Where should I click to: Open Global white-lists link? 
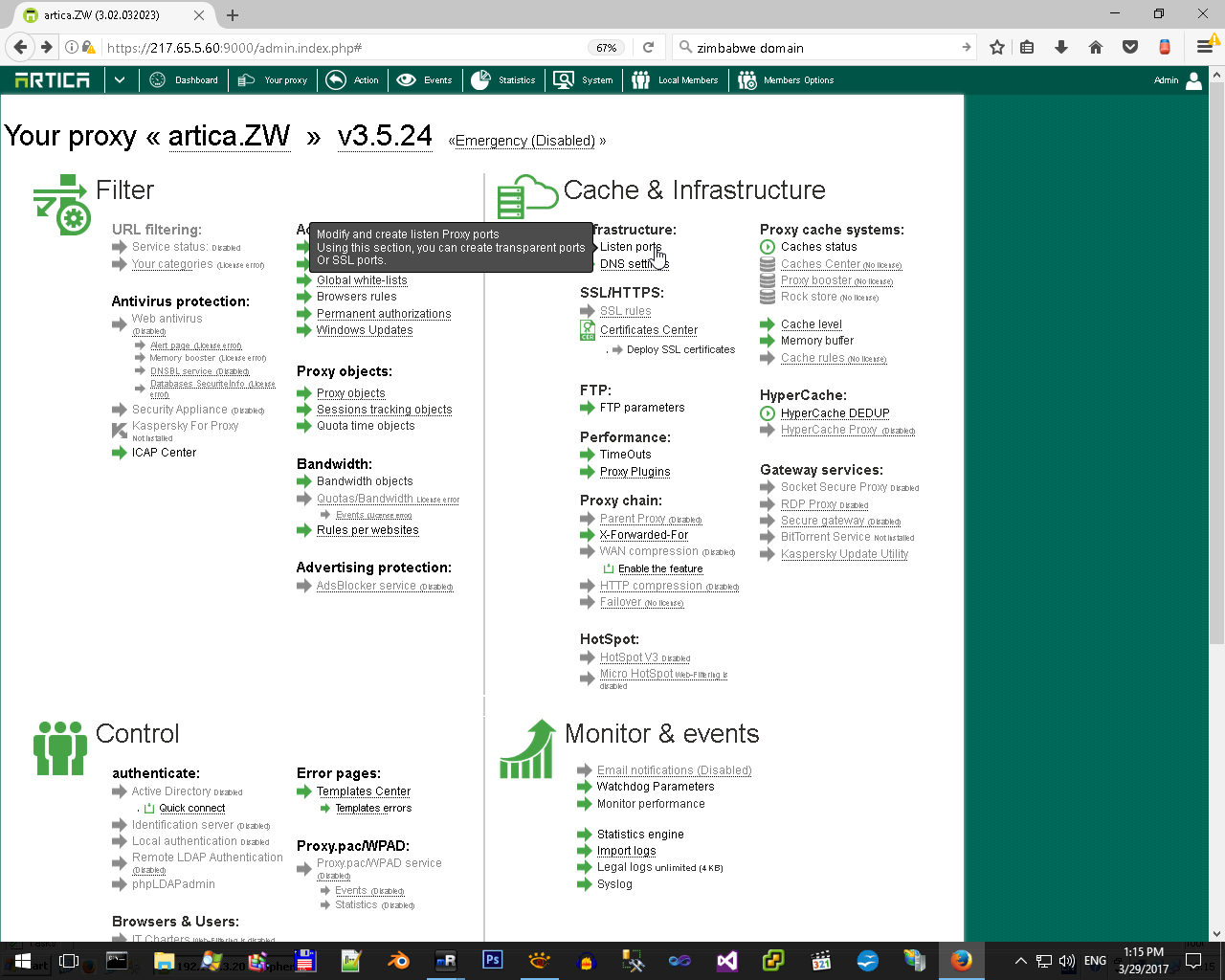coord(362,280)
